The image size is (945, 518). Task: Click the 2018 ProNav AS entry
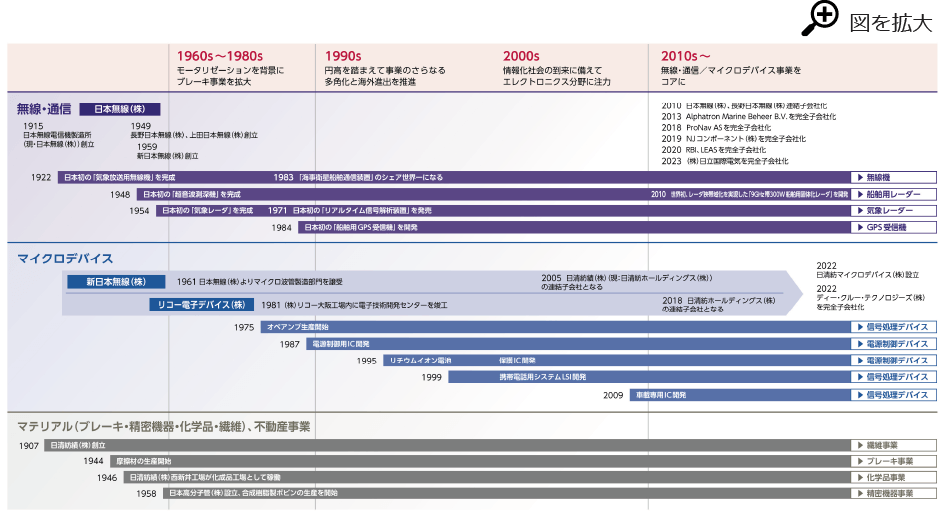[716, 128]
